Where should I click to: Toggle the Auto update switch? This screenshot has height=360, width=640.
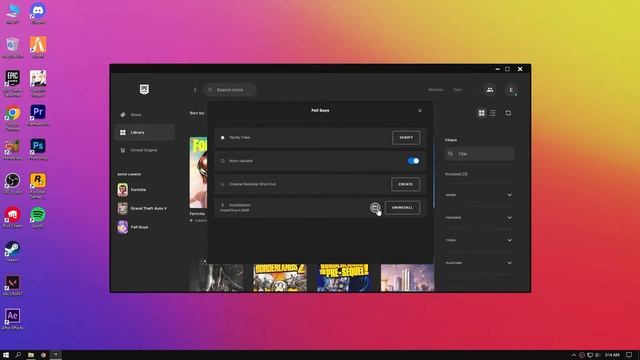pyautogui.click(x=413, y=161)
